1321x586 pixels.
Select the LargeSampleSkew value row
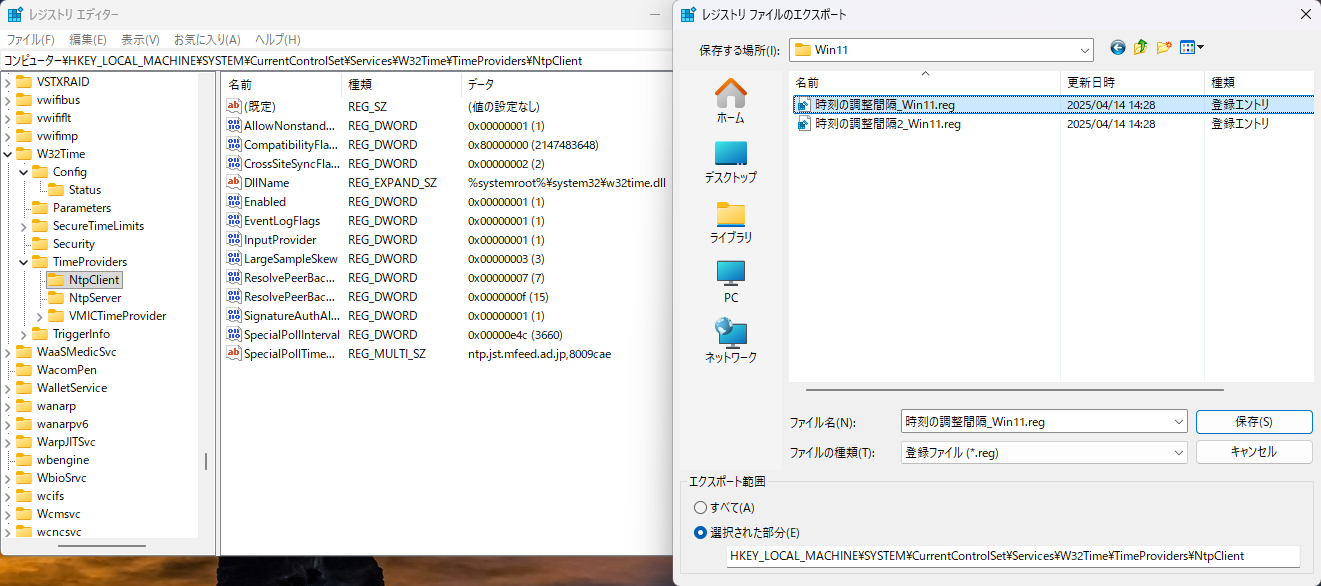[445, 259]
